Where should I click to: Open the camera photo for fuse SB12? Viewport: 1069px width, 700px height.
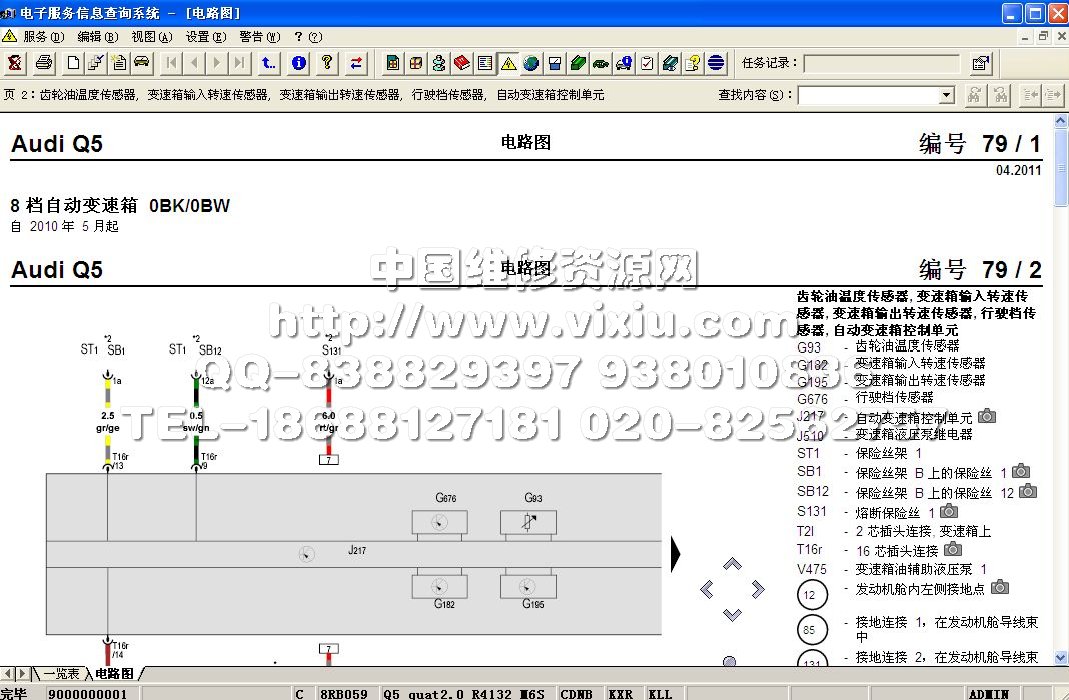(1028, 492)
